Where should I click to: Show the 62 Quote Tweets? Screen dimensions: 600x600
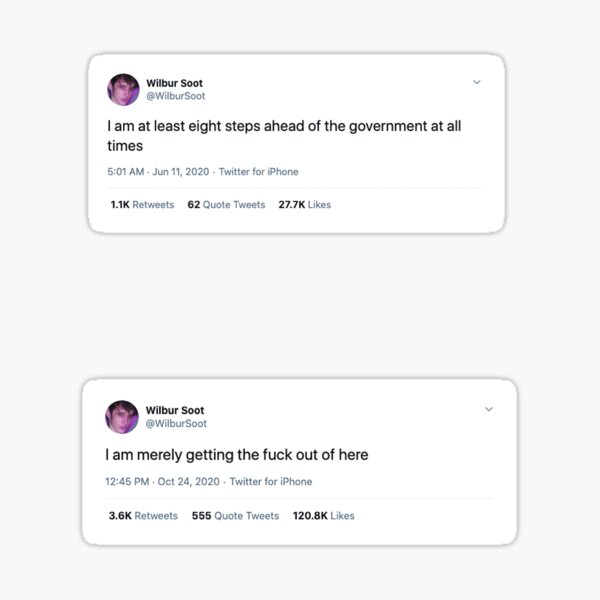click(x=226, y=205)
